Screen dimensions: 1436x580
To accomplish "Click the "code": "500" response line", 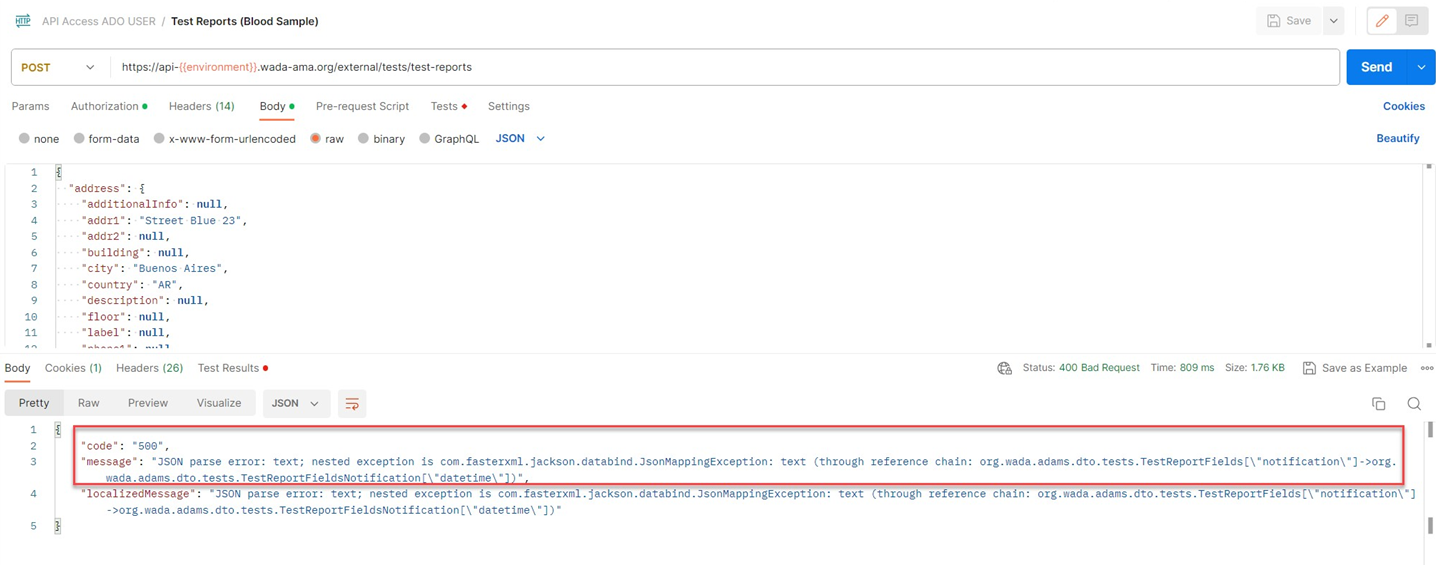I will [125, 446].
